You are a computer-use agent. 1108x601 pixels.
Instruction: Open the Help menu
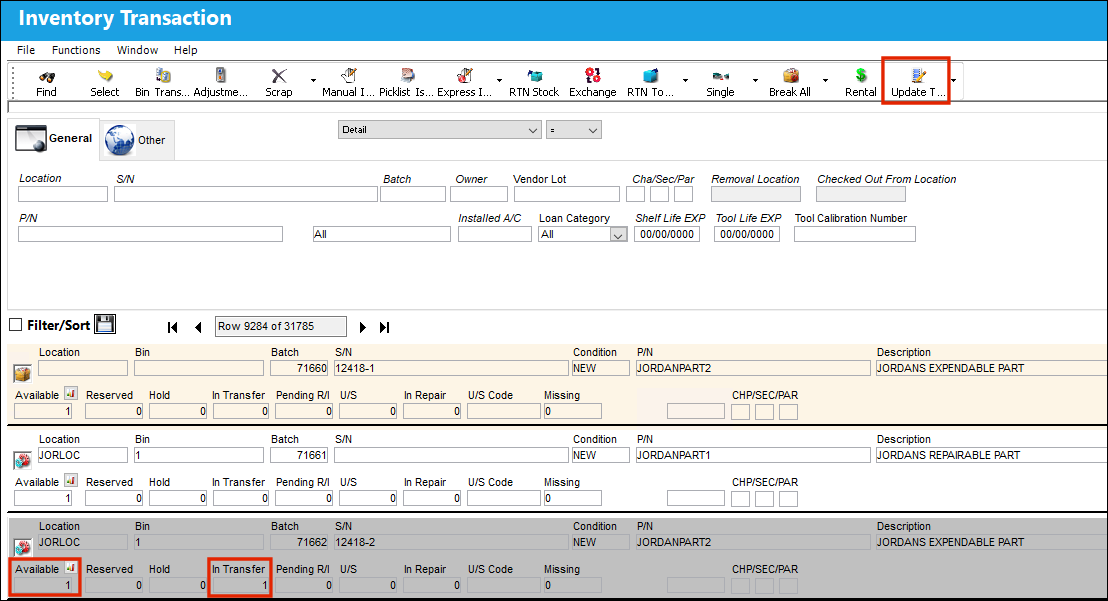tap(186, 50)
